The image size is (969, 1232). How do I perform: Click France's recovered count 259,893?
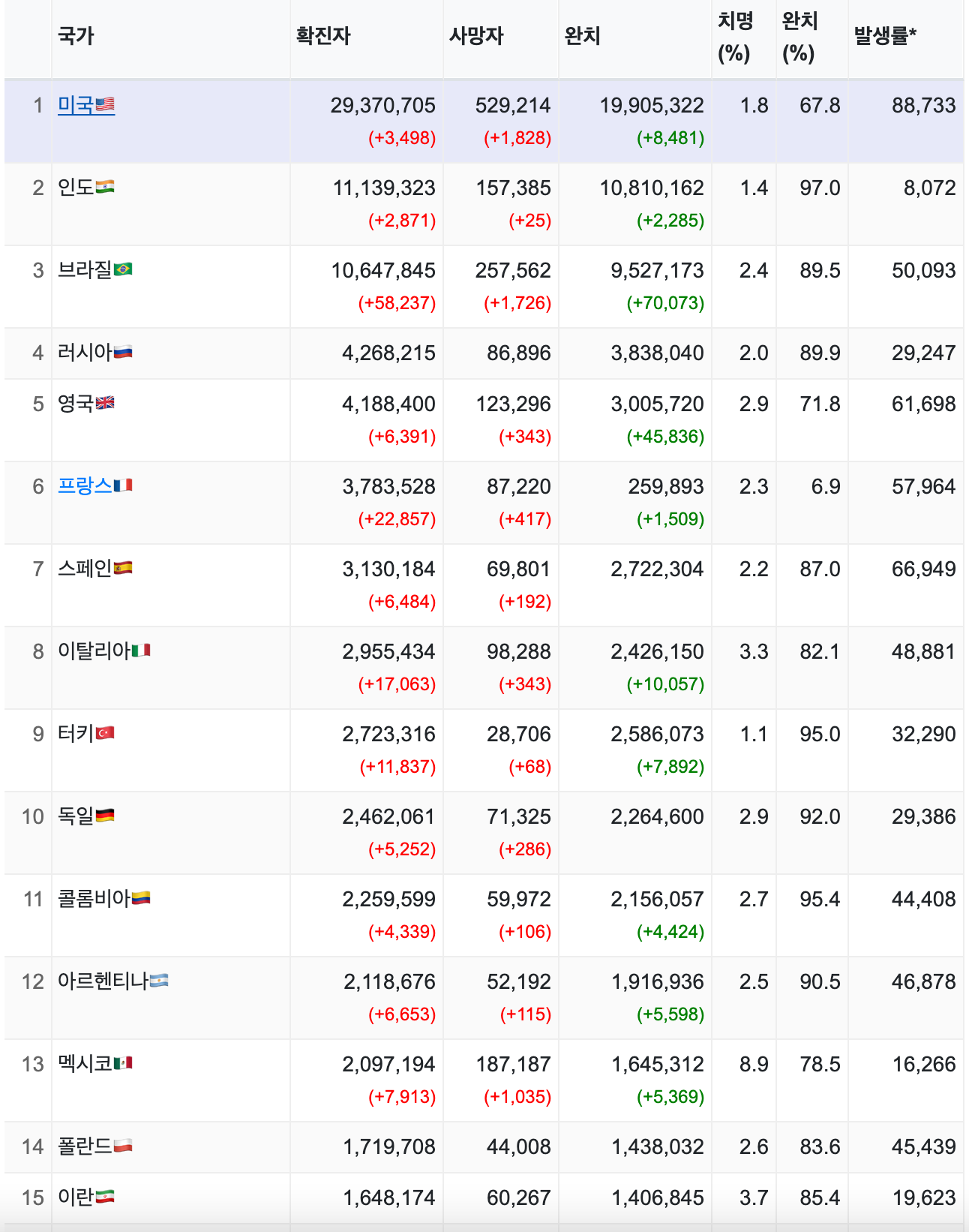(x=666, y=486)
